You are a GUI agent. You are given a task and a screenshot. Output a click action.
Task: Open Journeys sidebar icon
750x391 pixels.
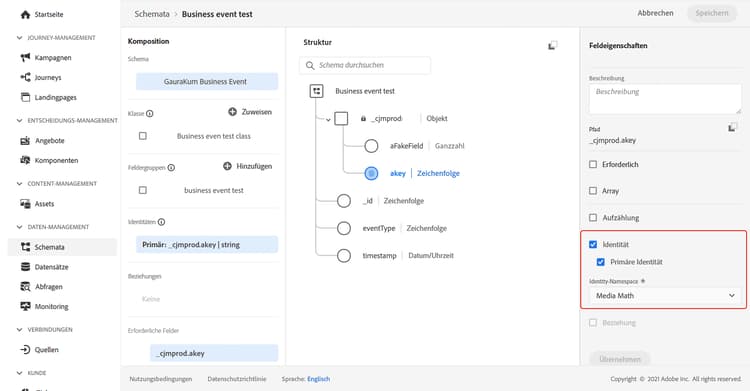(25, 77)
